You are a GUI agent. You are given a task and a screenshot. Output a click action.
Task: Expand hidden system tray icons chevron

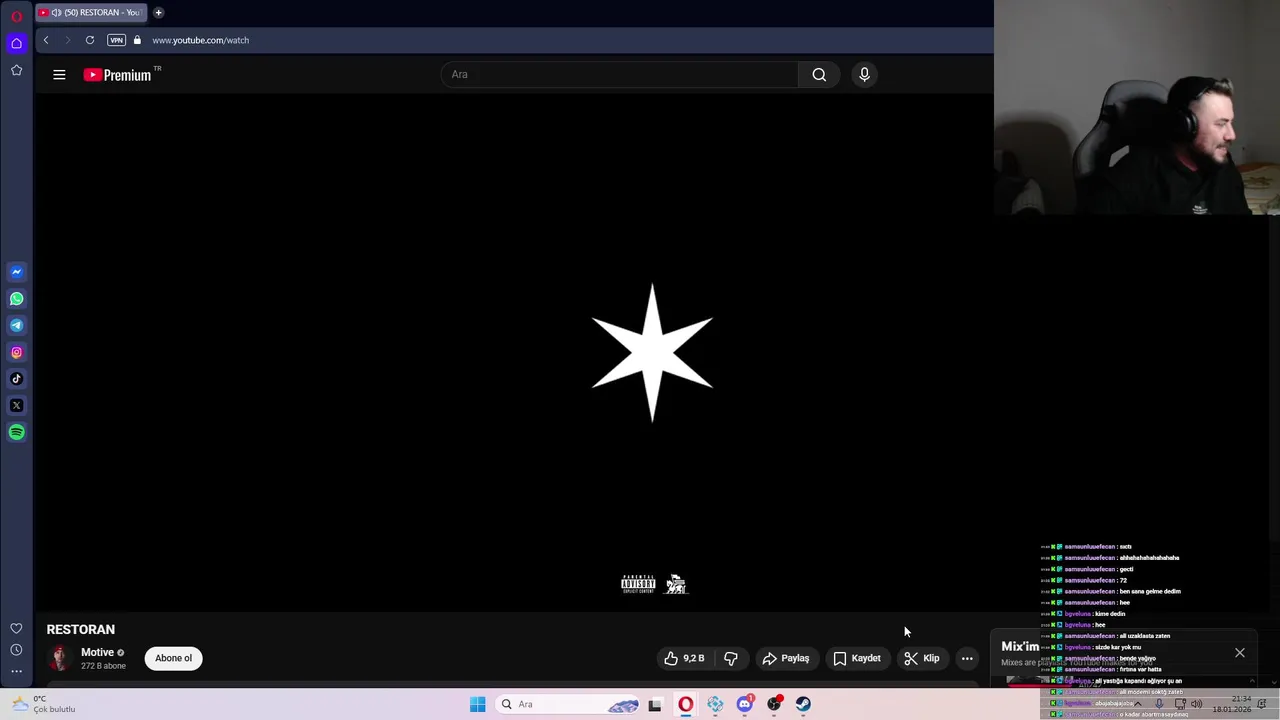[1137, 704]
